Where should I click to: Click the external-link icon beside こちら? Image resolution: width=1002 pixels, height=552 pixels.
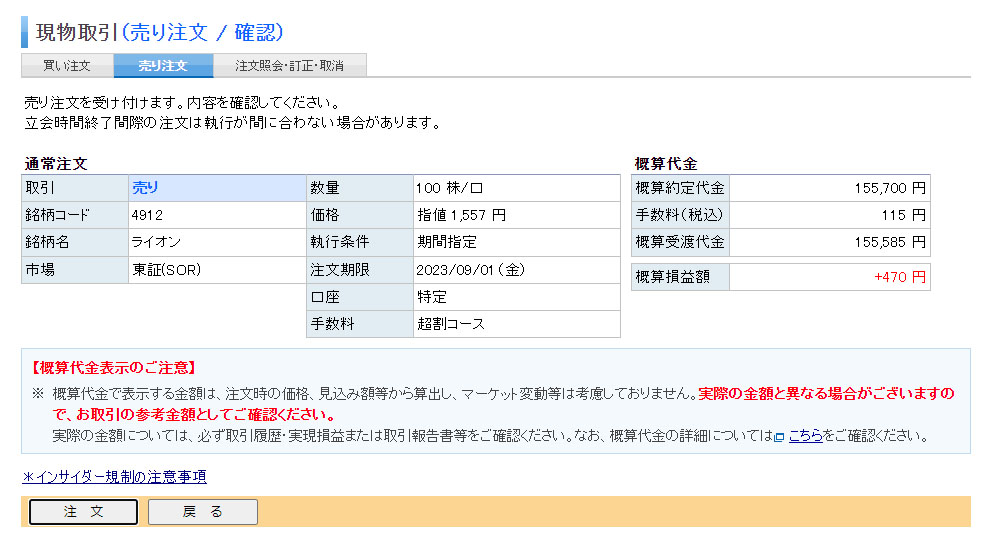click(779, 437)
